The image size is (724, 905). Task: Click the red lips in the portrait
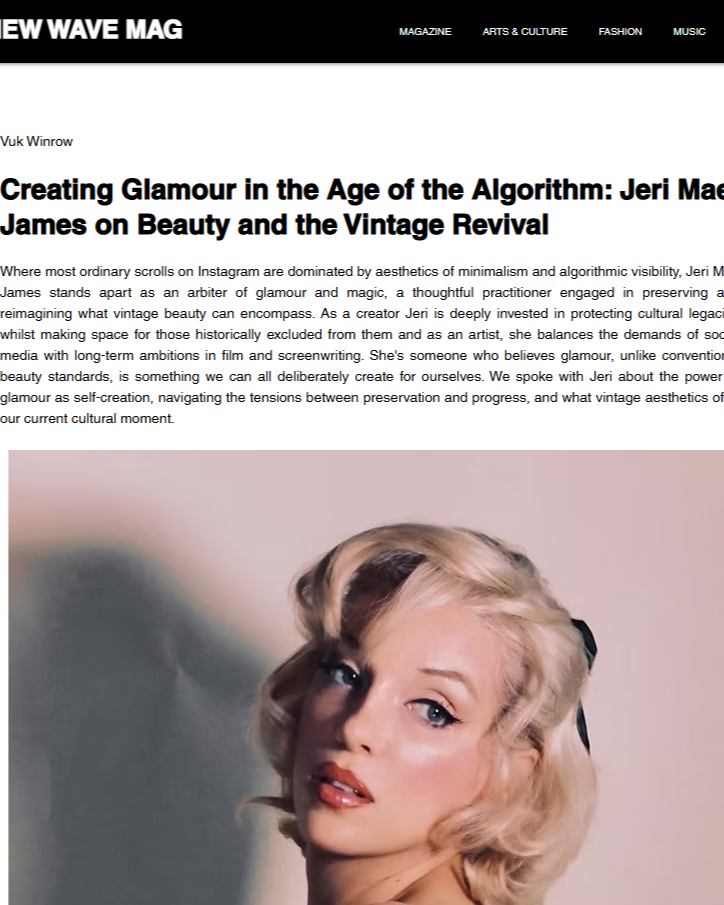click(x=341, y=785)
